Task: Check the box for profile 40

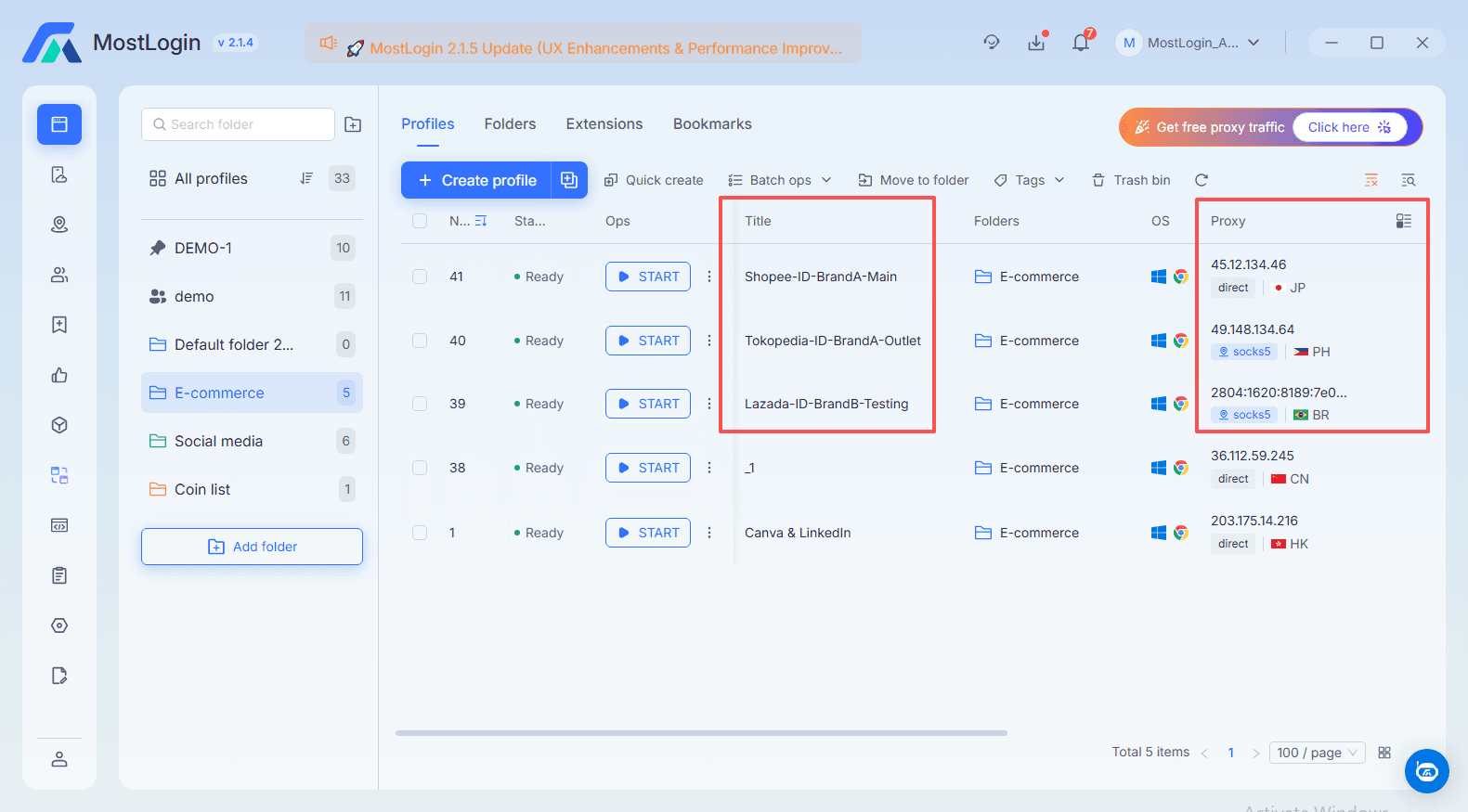Action: click(420, 341)
